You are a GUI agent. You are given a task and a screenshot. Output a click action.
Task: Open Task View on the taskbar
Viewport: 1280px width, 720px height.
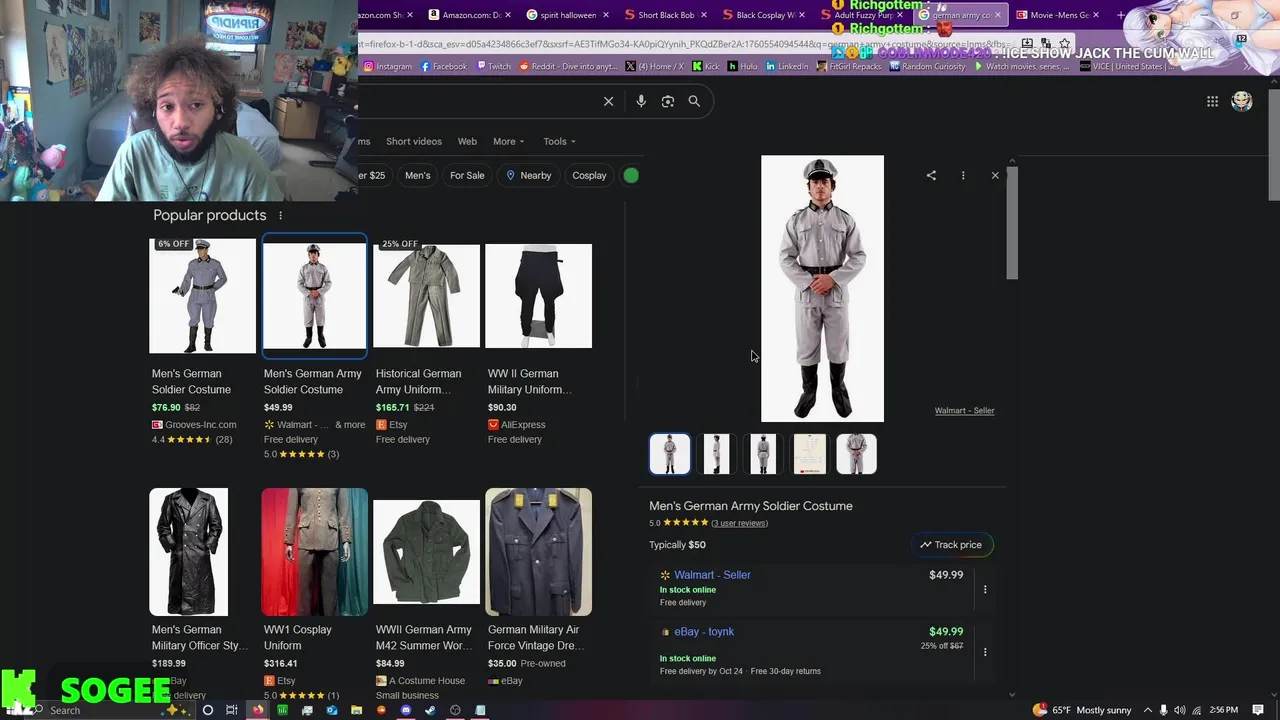(x=232, y=710)
